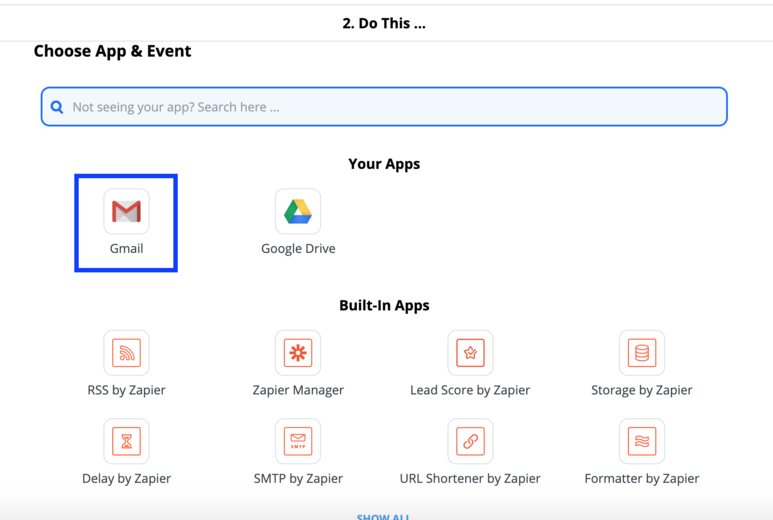Click the '2. Do This ...' step header
This screenshot has height=520, width=773.
point(384,23)
